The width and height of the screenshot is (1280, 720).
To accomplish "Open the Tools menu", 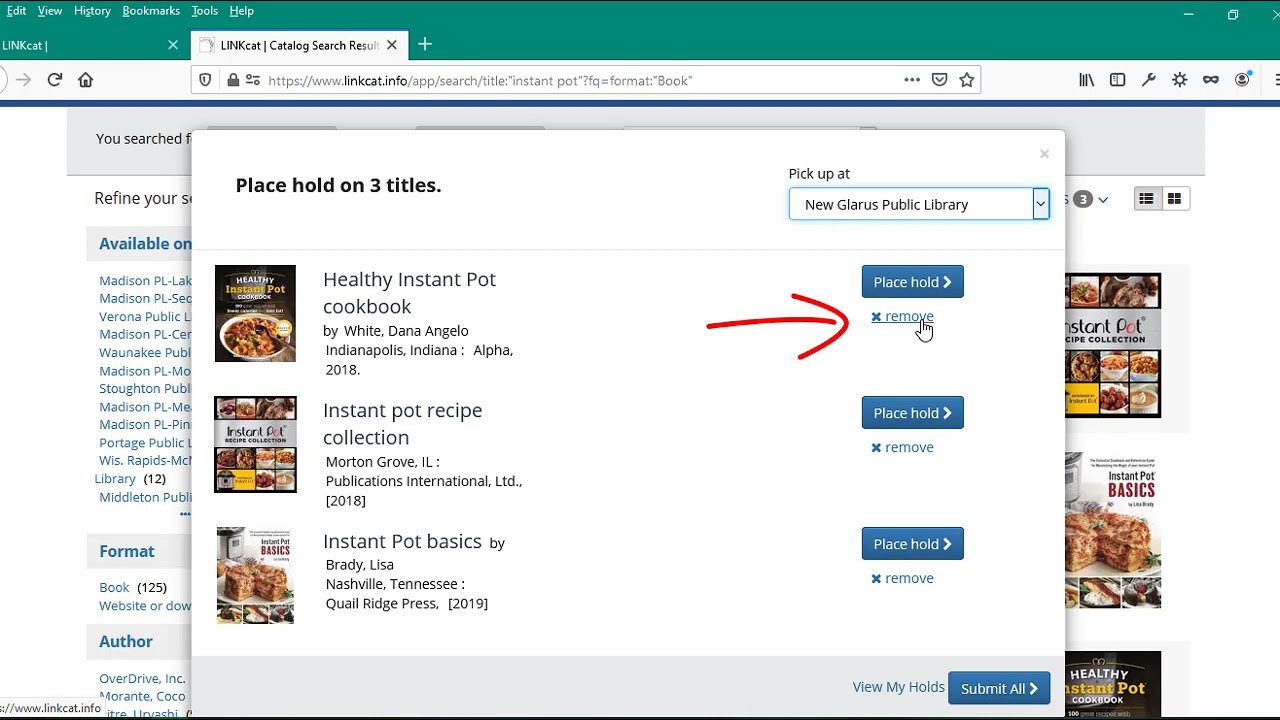I will (204, 11).
